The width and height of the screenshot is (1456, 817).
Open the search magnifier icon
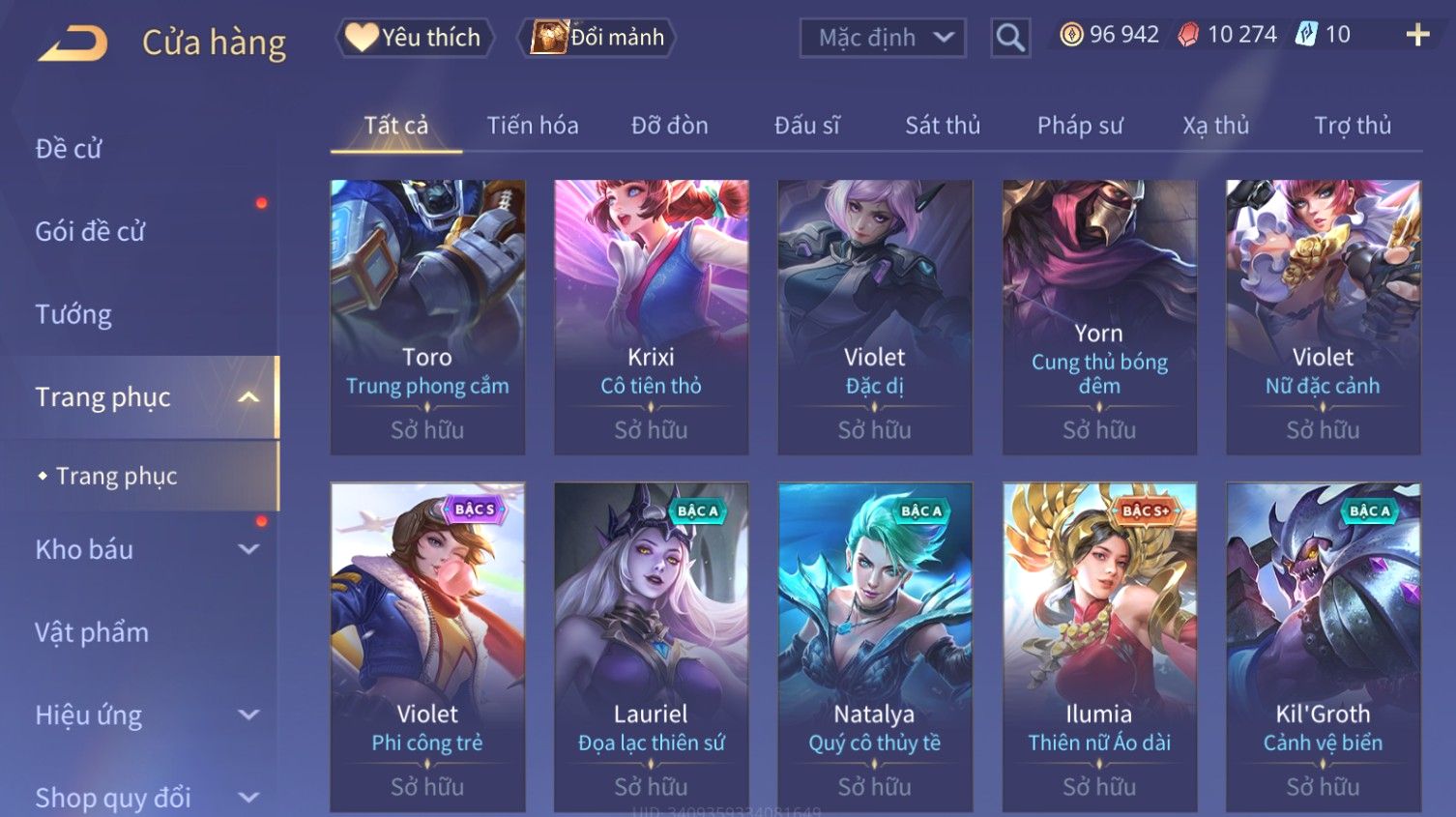[x=1010, y=38]
